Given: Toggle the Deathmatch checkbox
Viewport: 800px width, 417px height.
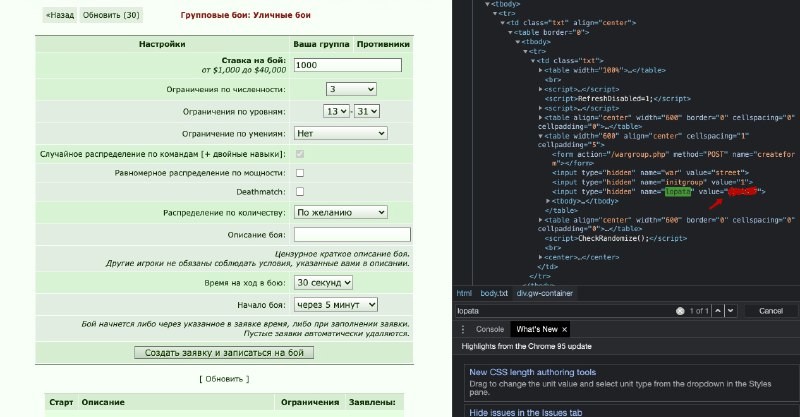Looking at the screenshot, I should click(x=300, y=192).
